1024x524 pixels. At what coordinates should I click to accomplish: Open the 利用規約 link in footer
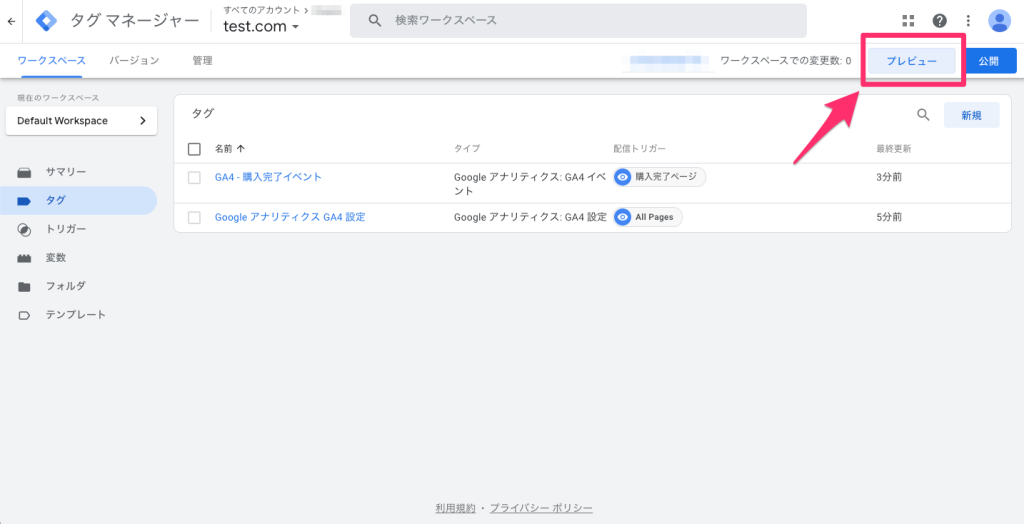coord(455,508)
